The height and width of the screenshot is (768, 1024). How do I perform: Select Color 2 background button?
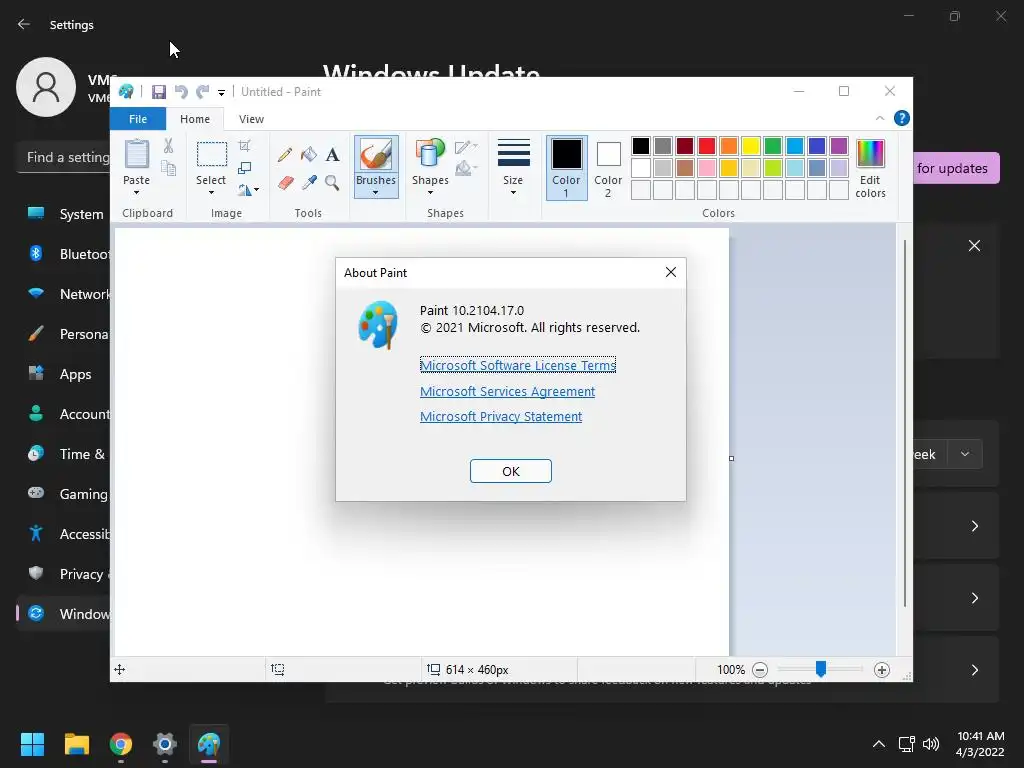point(608,168)
